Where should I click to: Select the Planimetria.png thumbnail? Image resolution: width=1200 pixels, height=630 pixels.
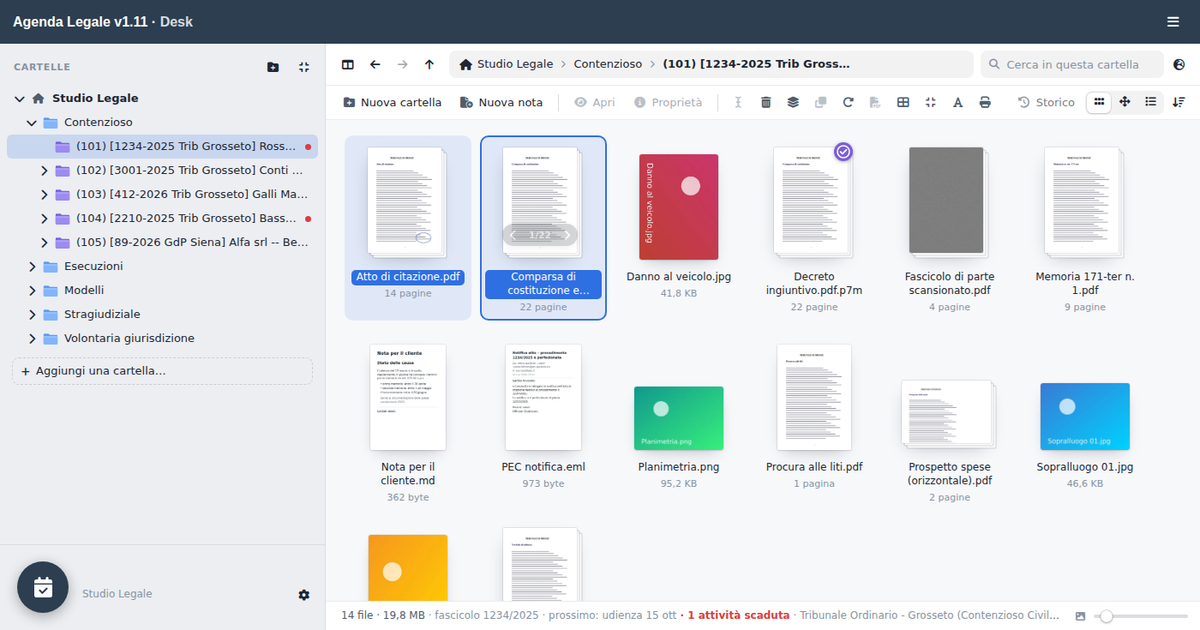[679, 417]
